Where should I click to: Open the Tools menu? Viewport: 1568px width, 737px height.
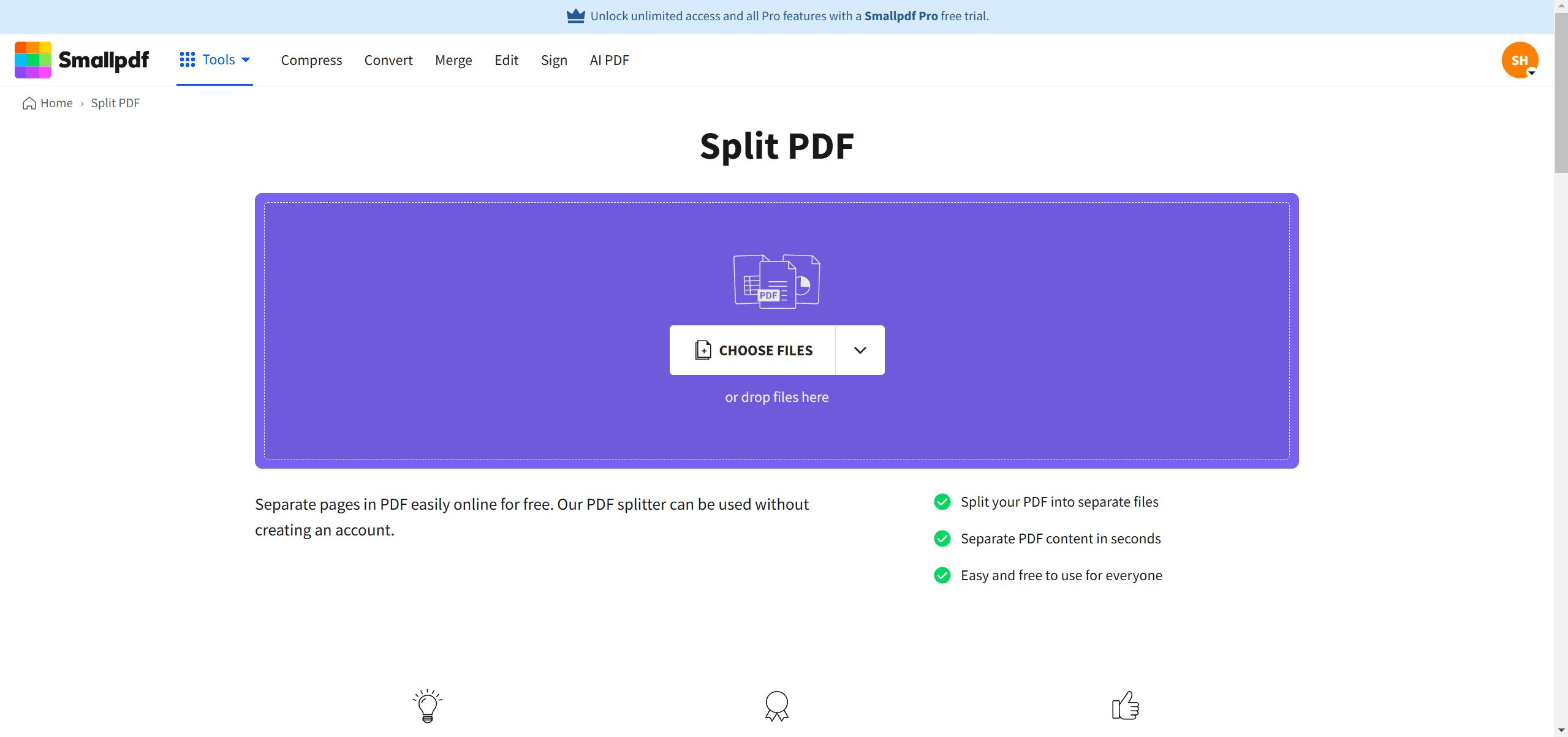[x=214, y=60]
